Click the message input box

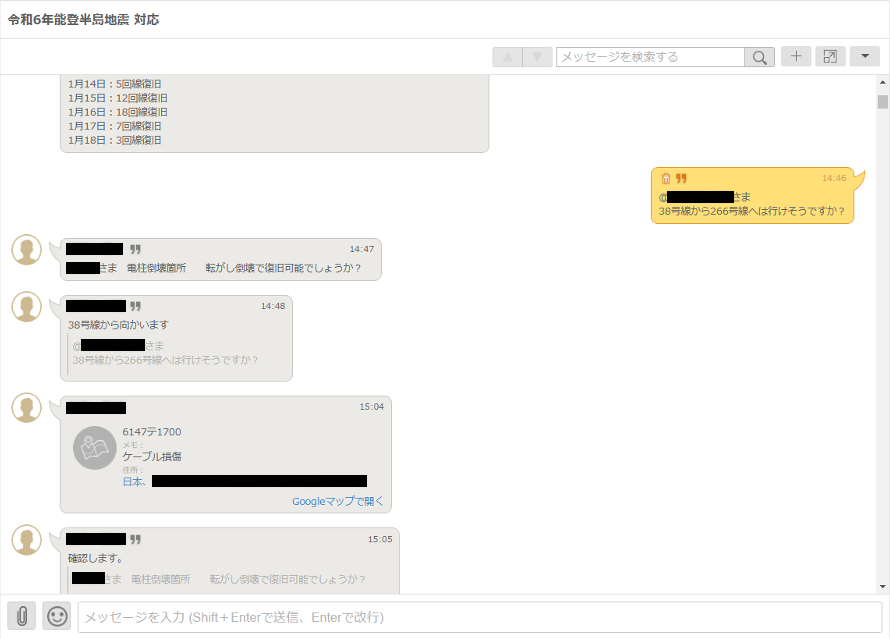point(480,617)
